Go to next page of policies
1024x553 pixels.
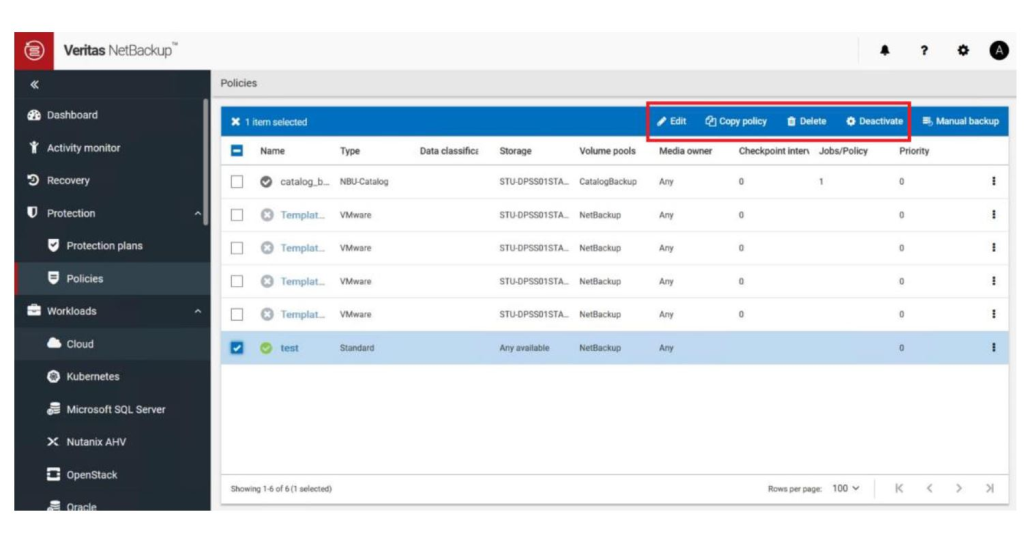coord(959,488)
